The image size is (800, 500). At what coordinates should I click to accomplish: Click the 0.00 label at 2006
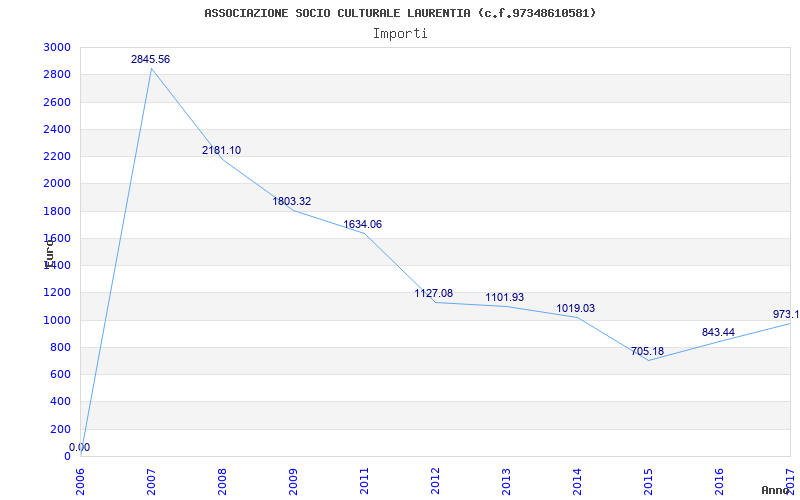coord(80,447)
